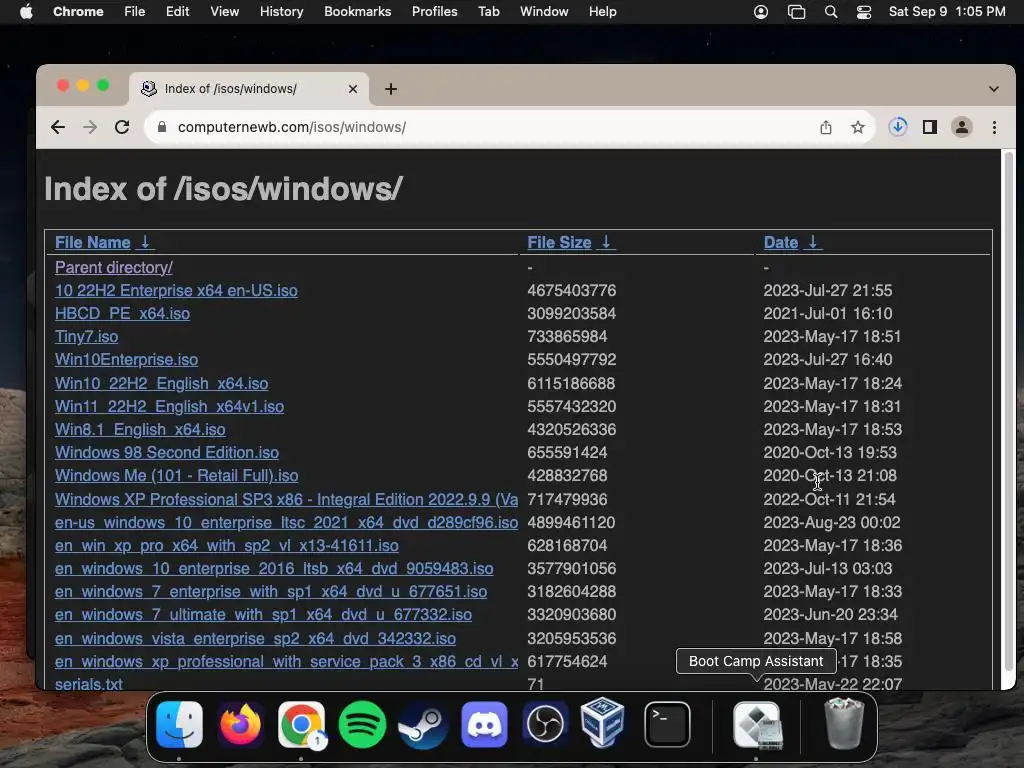Image resolution: width=1024 pixels, height=768 pixels.
Task: Click the user account menu bar icon
Action: (x=761, y=12)
